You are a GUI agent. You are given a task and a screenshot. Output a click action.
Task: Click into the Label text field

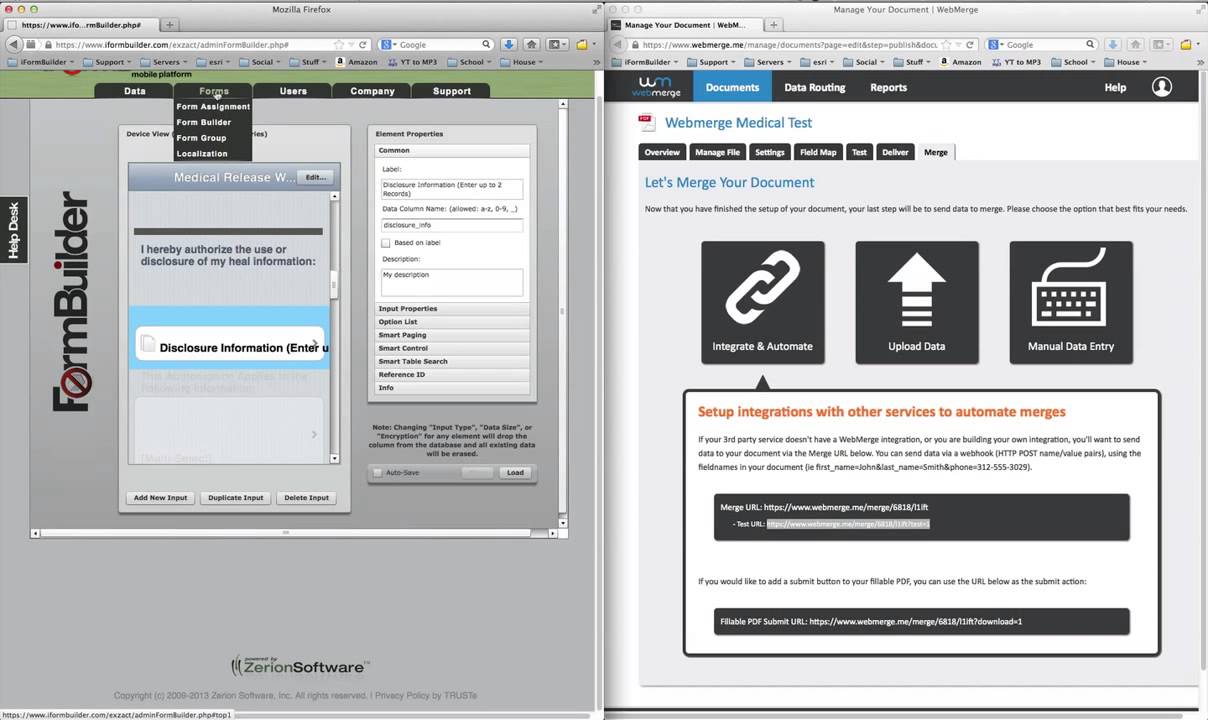(452, 189)
